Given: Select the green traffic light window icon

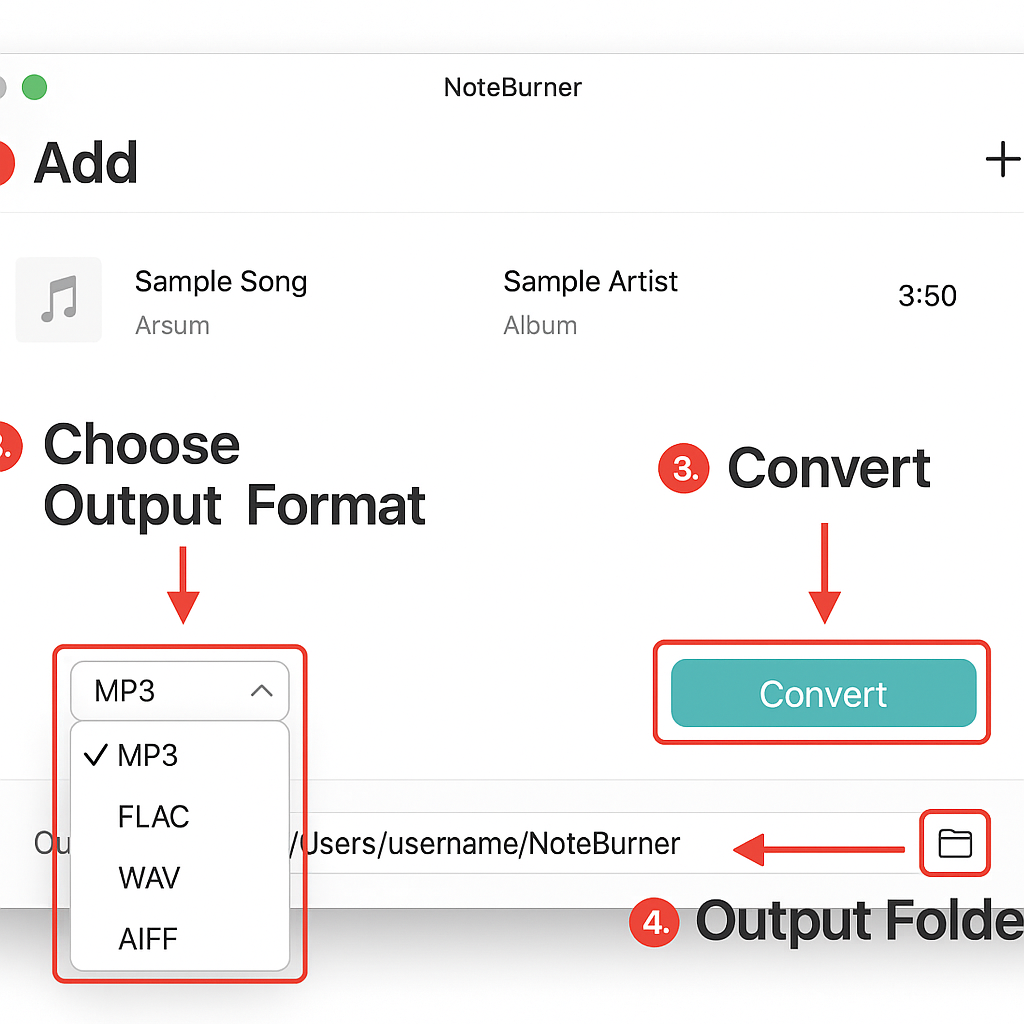Looking at the screenshot, I should [x=34, y=87].
